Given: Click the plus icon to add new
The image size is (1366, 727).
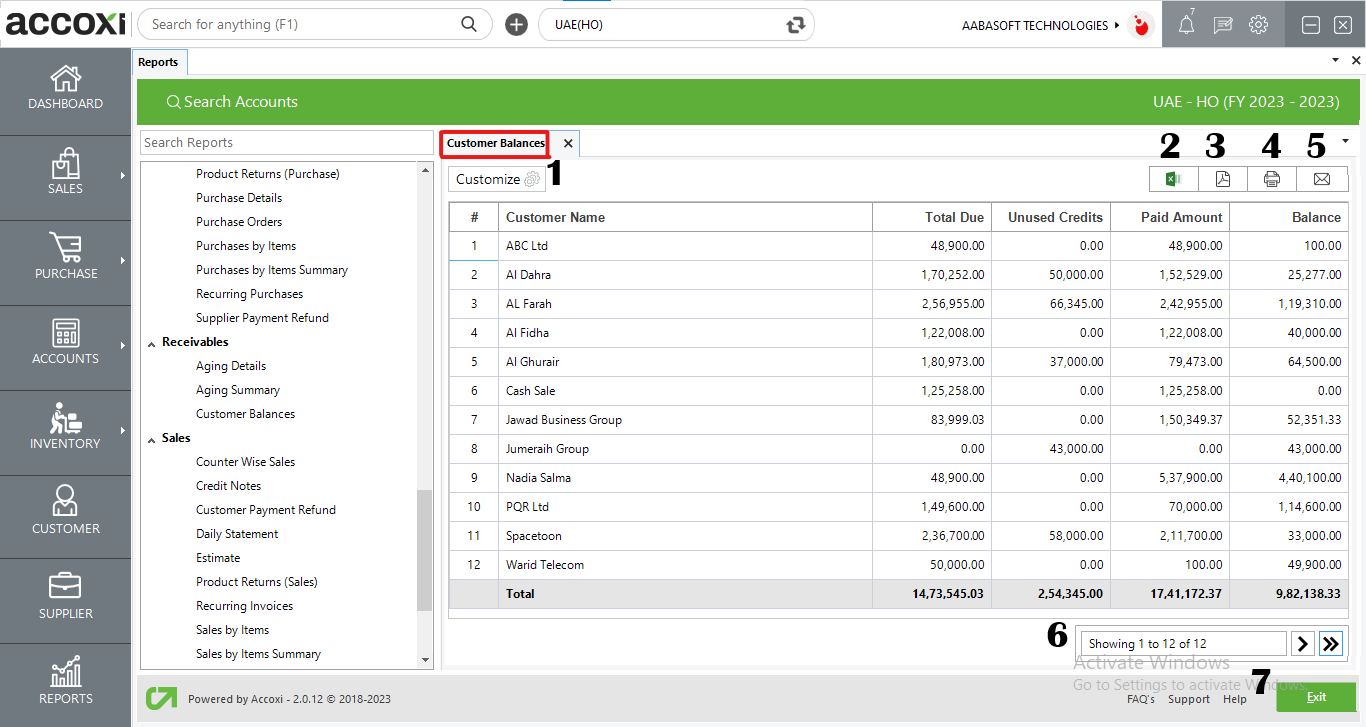Looking at the screenshot, I should [515, 23].
